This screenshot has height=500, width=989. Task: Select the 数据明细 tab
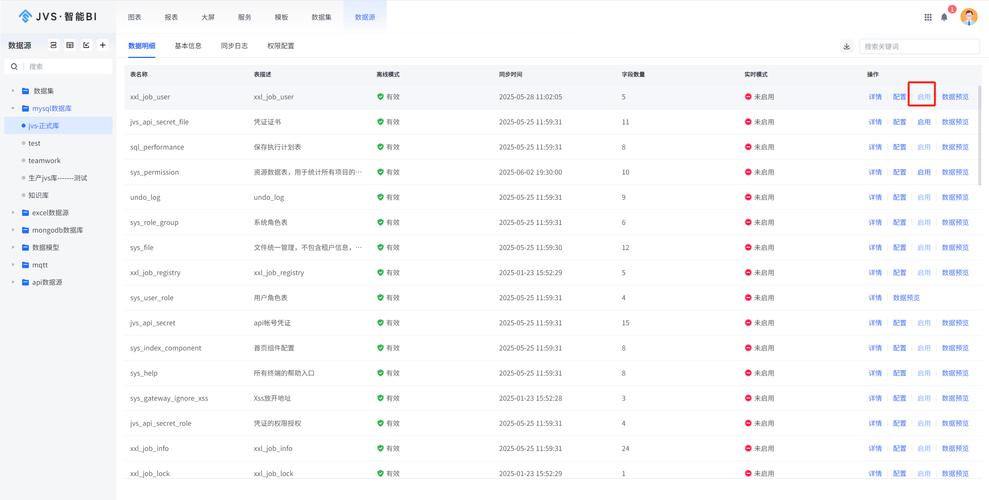click(x=142, y=46)
